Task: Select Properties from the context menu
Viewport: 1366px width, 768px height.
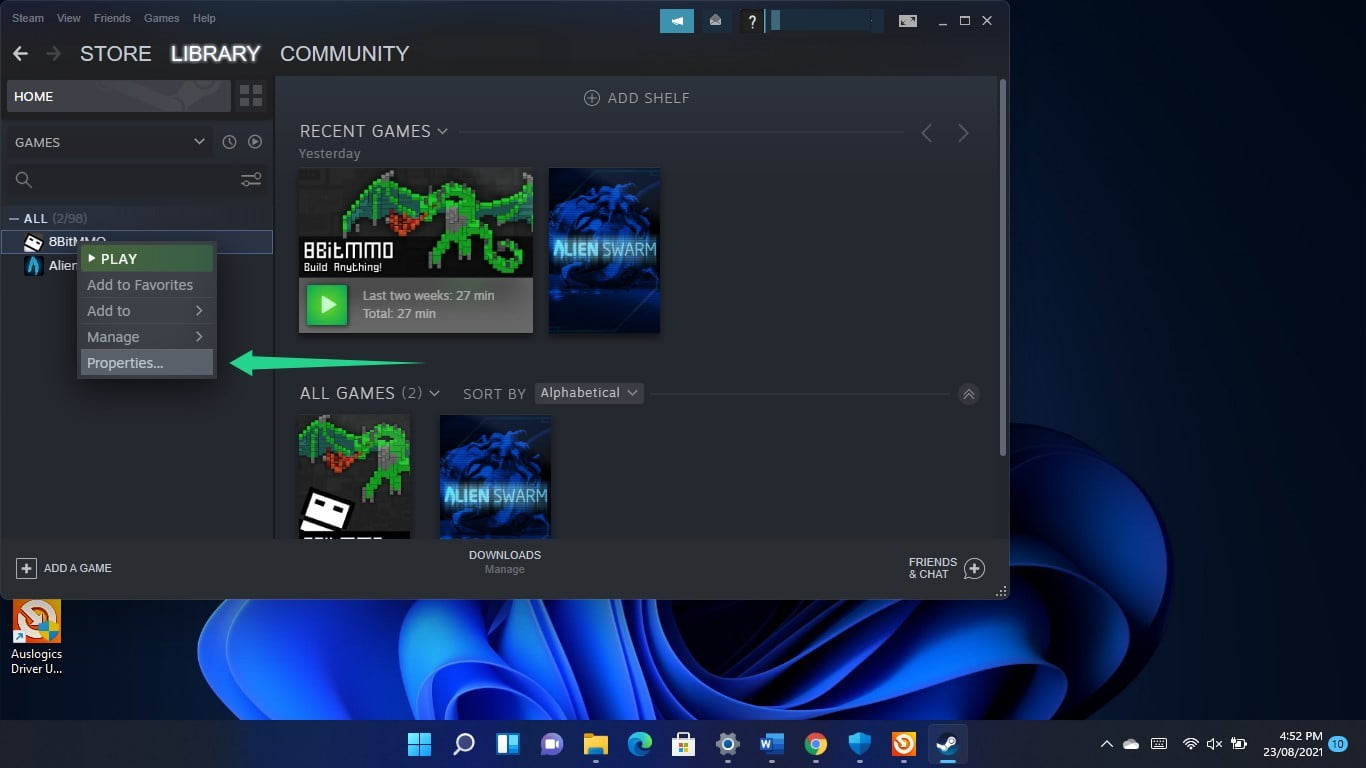Action: coord(125,363)
